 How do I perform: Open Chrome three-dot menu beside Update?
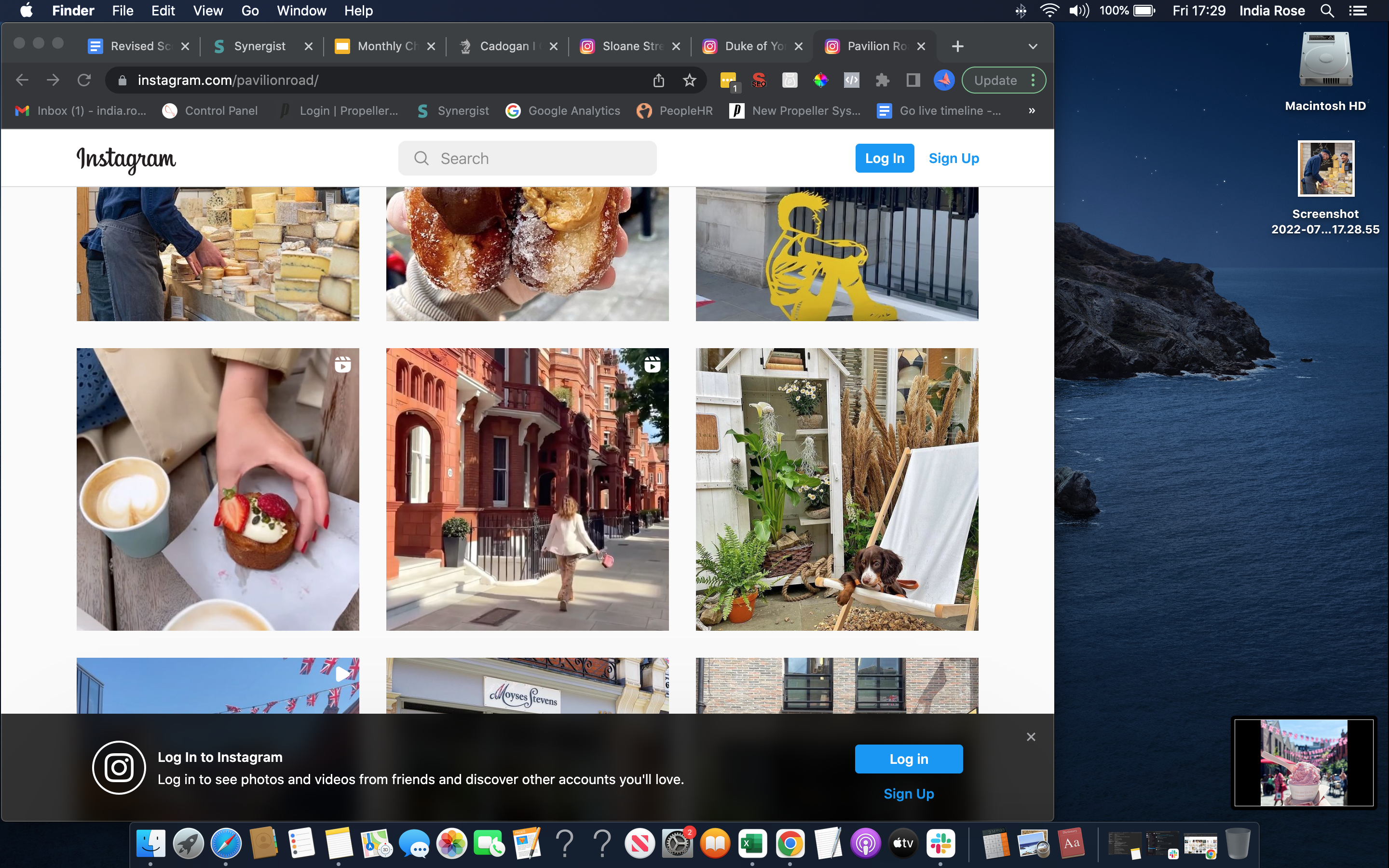1033,81
